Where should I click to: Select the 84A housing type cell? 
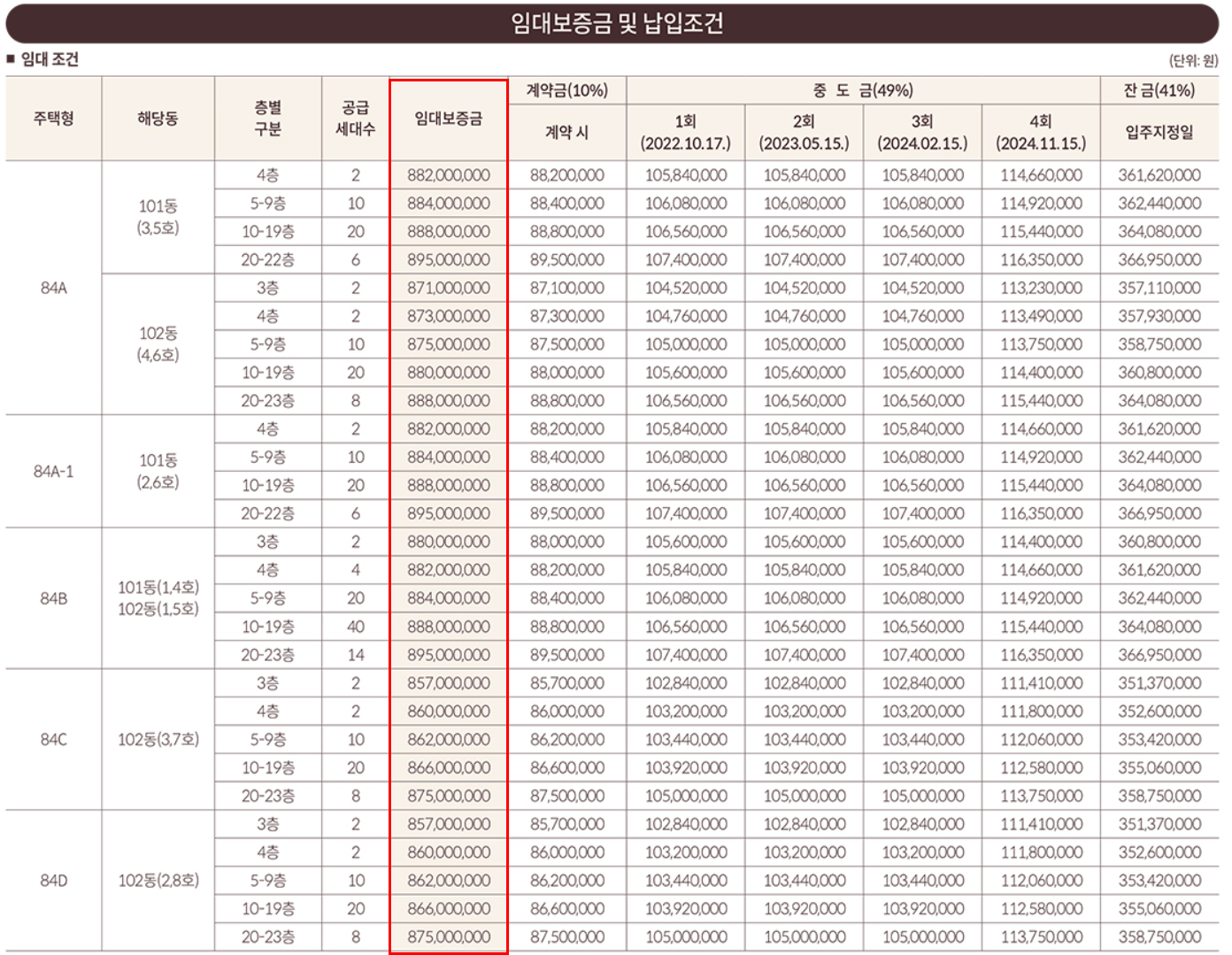pyautogui.click(x=53, y=288)
